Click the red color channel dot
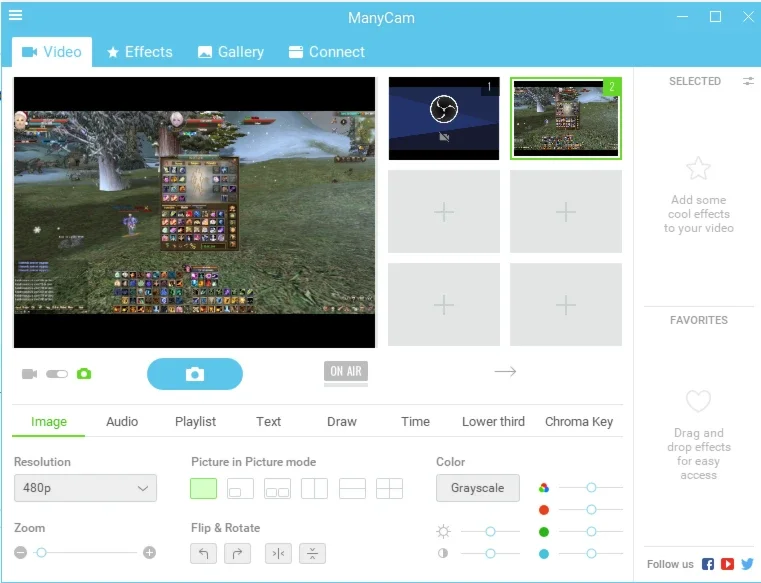The width and height of the screenshot is (761, 583). pyautogui.click(x=544, y=510)
